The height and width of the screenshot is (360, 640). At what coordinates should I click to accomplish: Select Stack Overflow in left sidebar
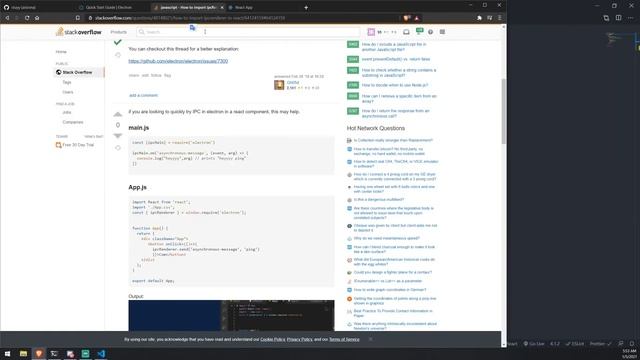coord(79,72)
